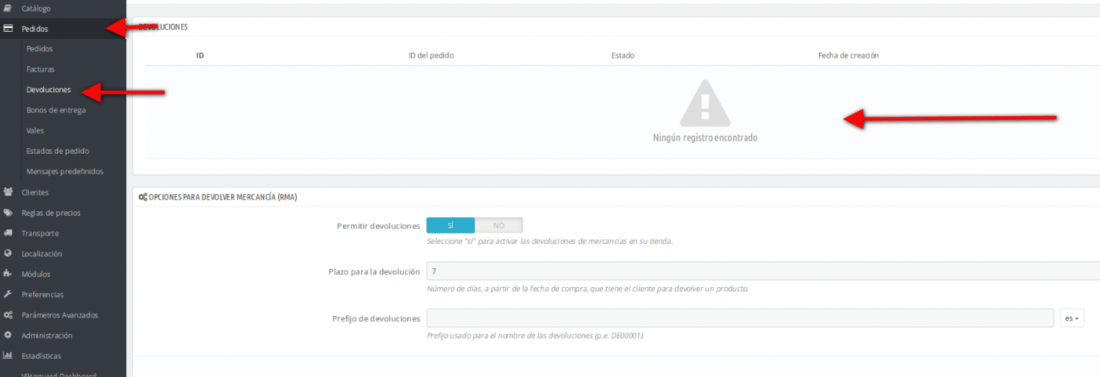Click the Plazo para la devolución field
This screenshot has width=1100, height=377.
tap(763, 271)
